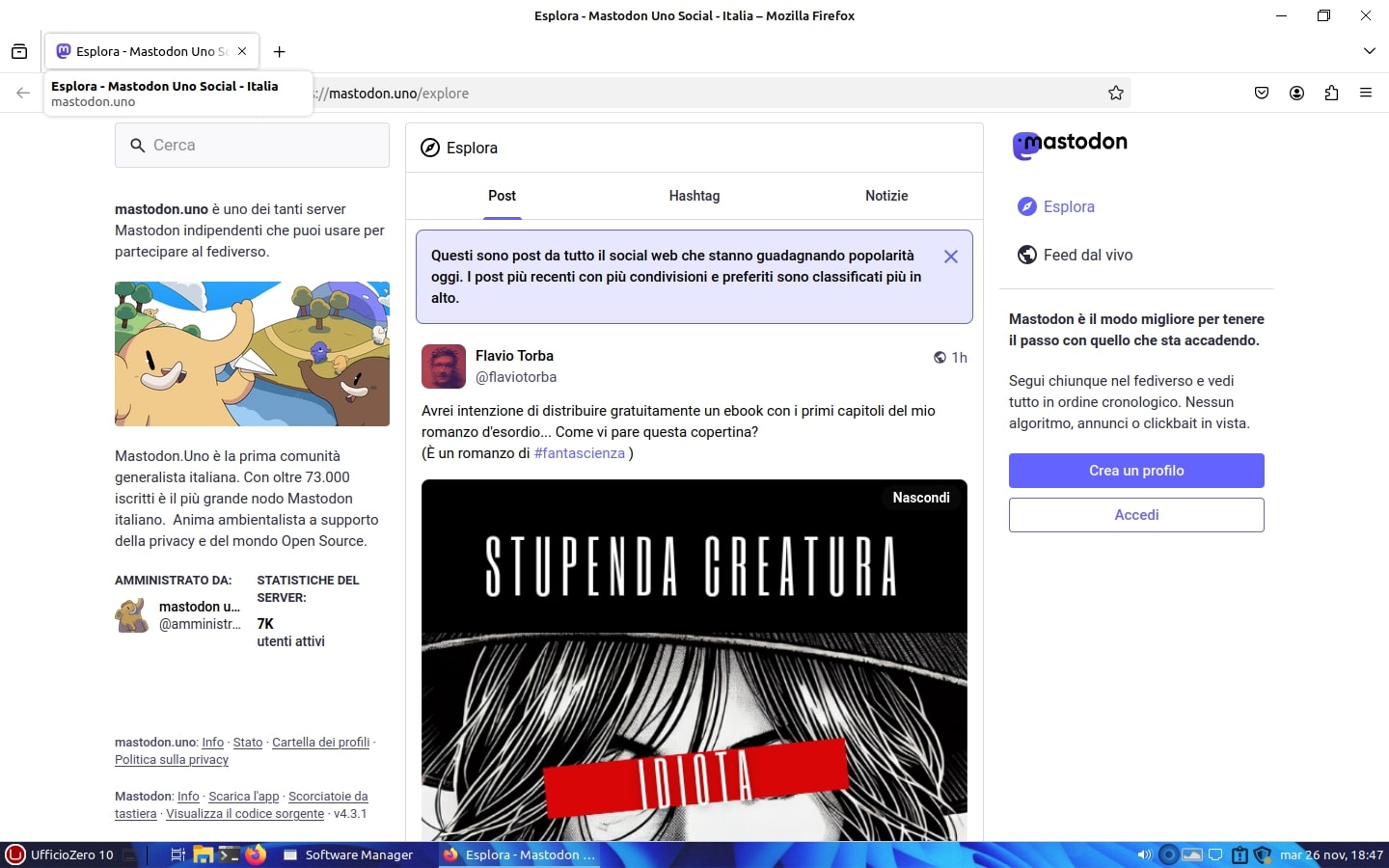Viewport: 1389px width, 868px height.
Task: Dismiss the popularity info banner
Action: (951, 257)
